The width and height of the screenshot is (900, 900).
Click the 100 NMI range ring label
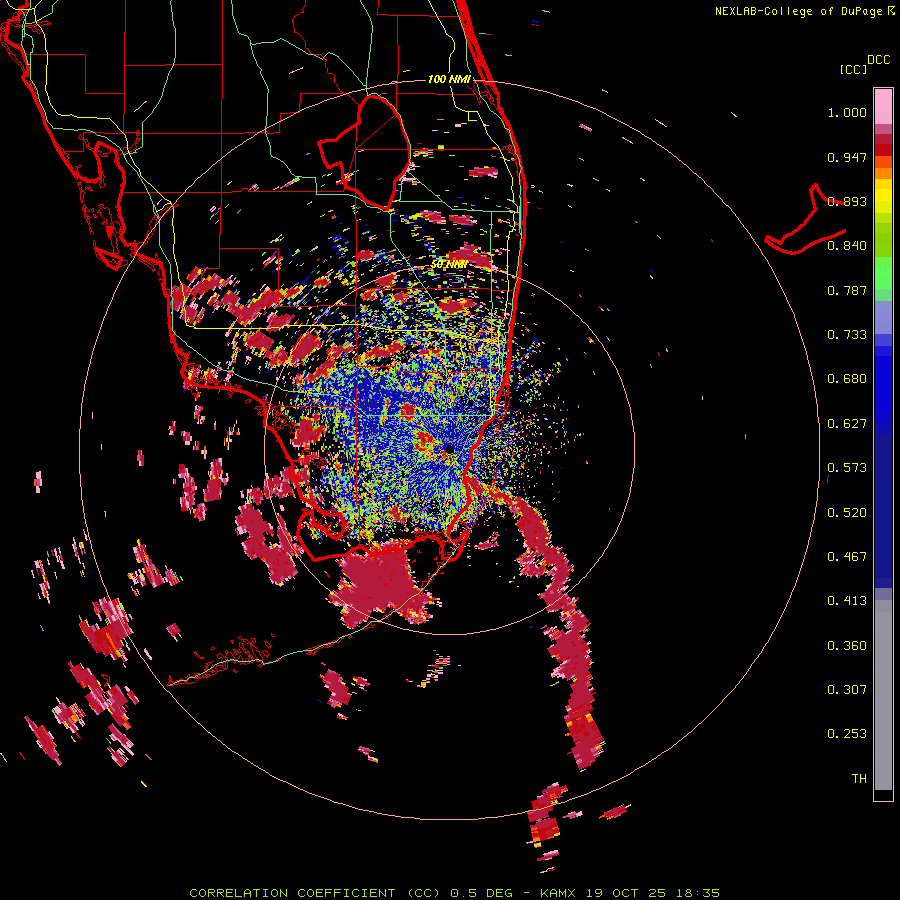click(449, 79)
